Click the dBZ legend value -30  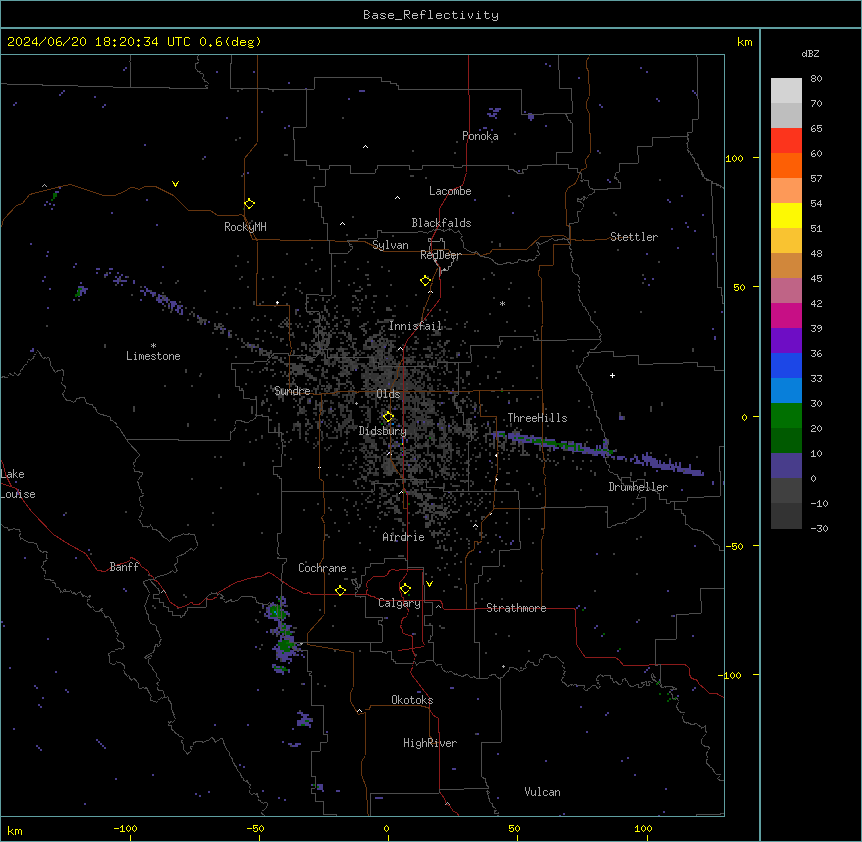coord(819,528)
